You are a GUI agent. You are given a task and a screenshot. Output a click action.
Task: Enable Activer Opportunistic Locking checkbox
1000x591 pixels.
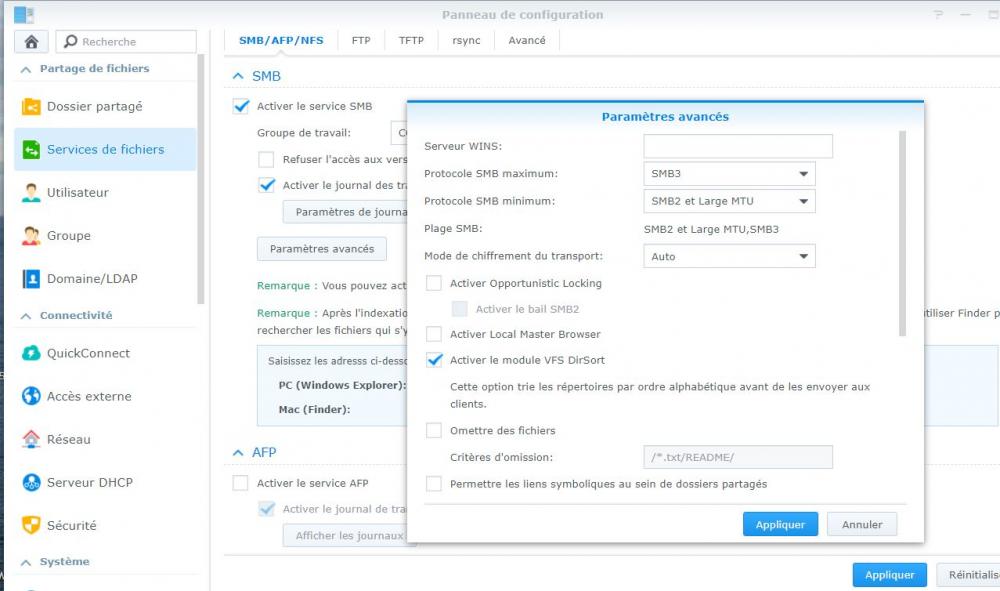click(434, 283)
